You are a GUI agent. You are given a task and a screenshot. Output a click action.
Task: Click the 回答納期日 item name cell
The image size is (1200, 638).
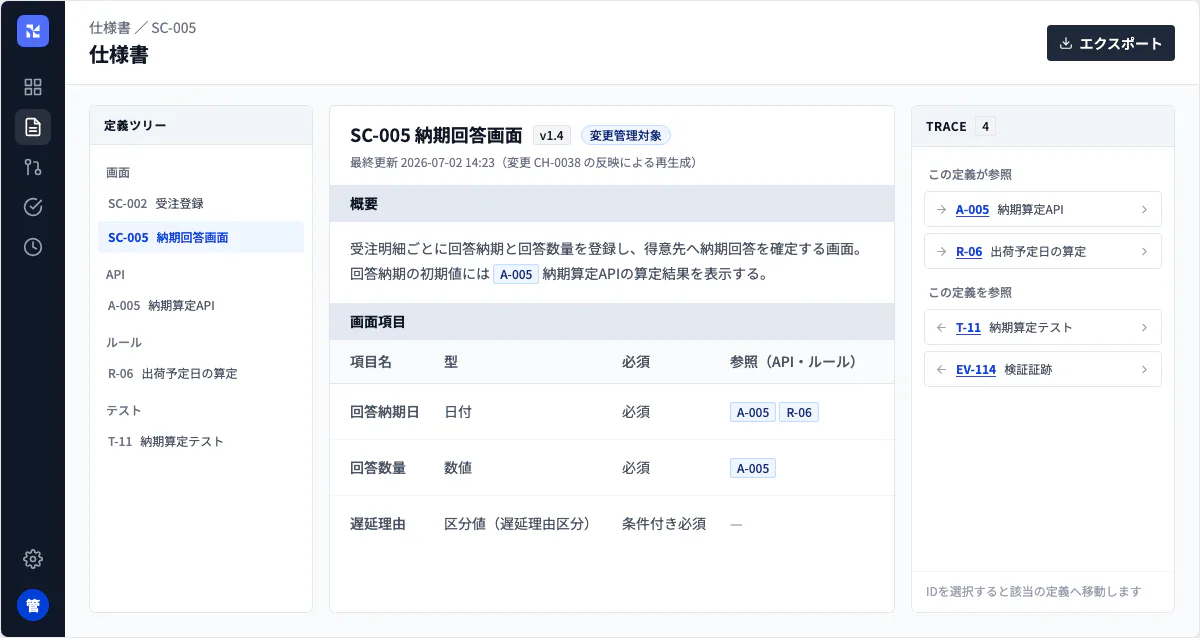click(384, 412)
